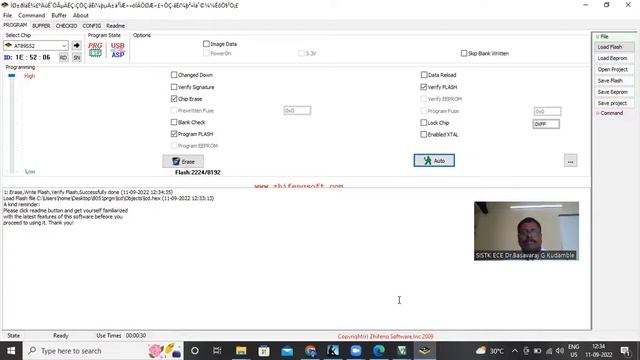Click Load Eeprom in right panel
Image resolution: width=640 pixels, height=360 pixels.
tap(614, 58)
